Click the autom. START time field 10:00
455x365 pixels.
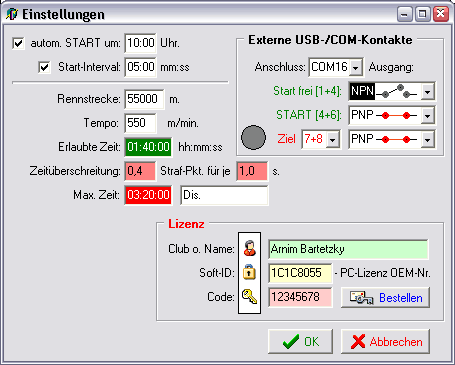[x=140, y=43]
